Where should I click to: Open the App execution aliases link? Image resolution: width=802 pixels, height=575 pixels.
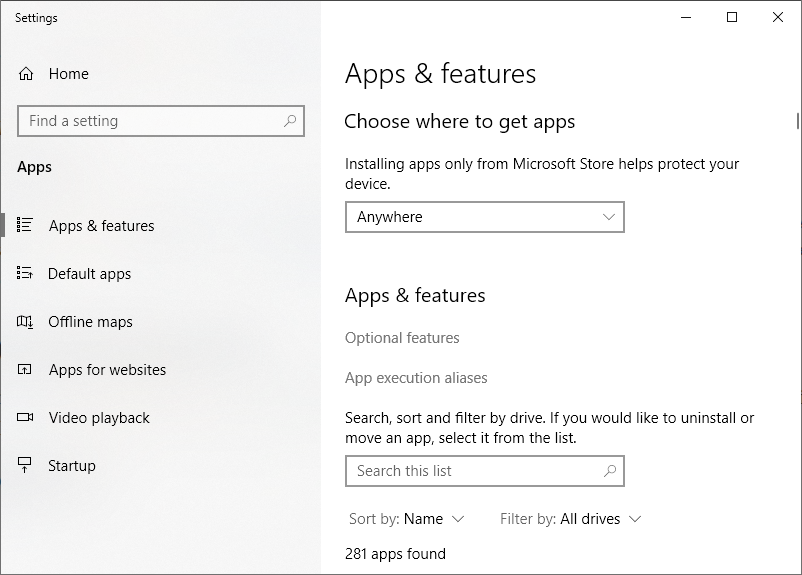[x=416, y=378]
